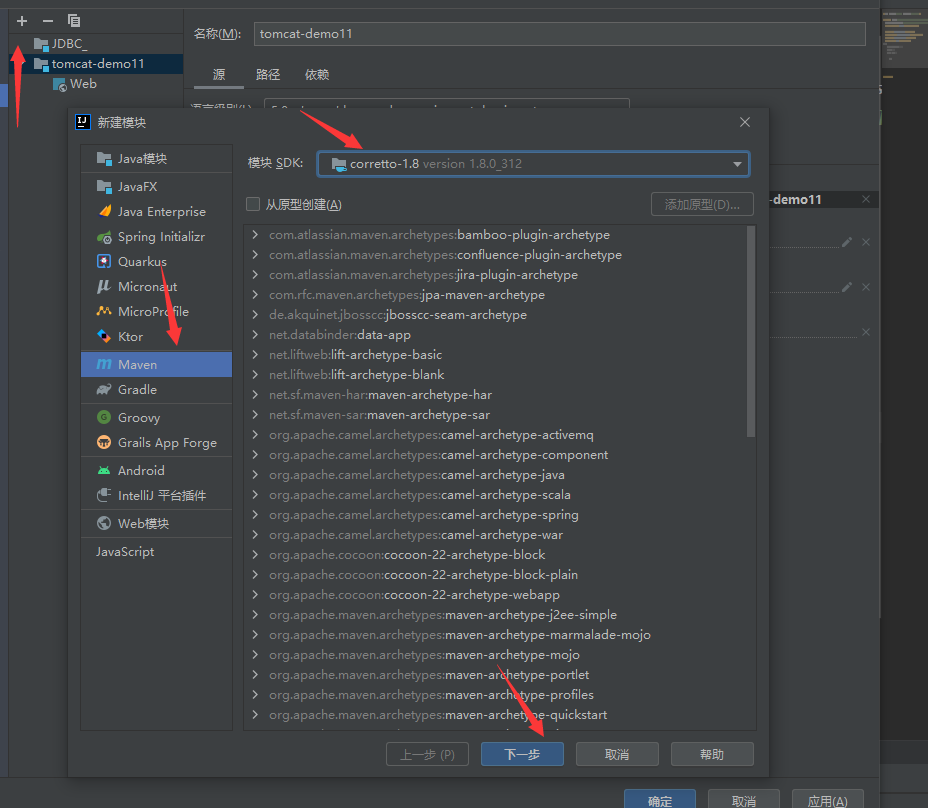Expand jbosscc-seam-archetype entry
Viewport: 928px width, 808px height.
click(255, 314)
